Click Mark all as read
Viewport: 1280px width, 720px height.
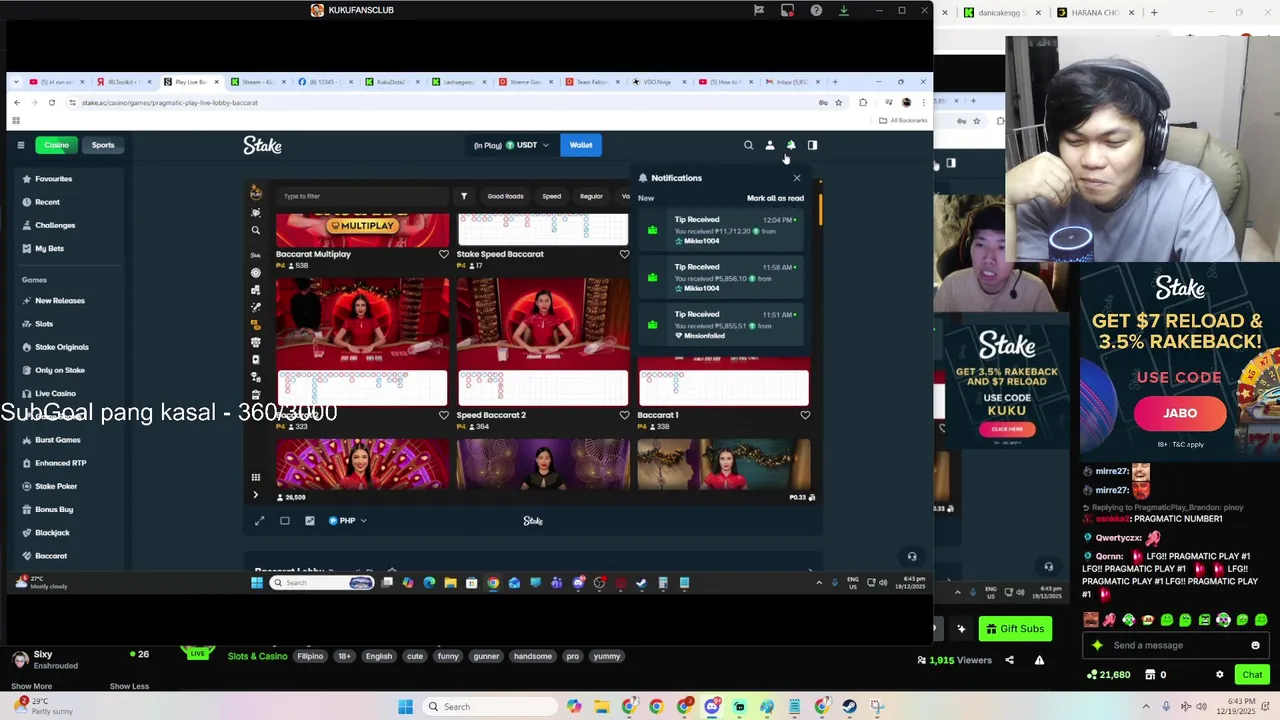[775, 198]
